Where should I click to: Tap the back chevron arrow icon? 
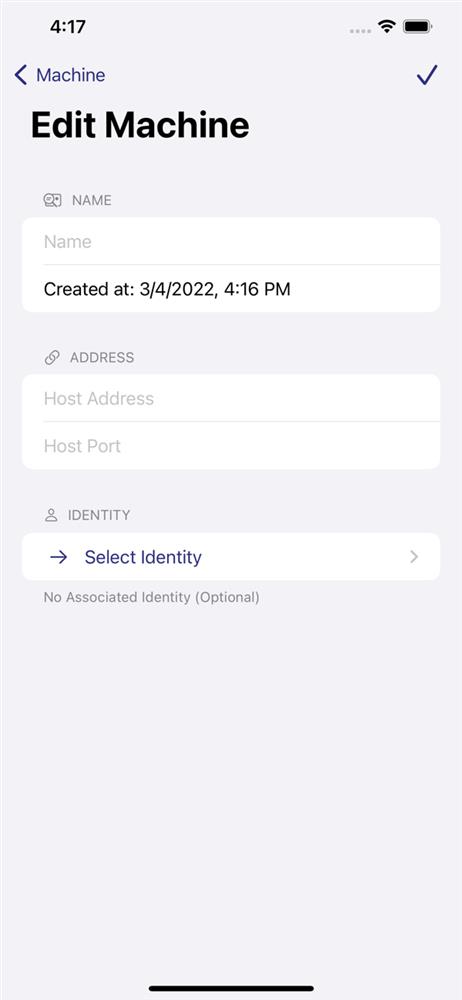[20, 75]
